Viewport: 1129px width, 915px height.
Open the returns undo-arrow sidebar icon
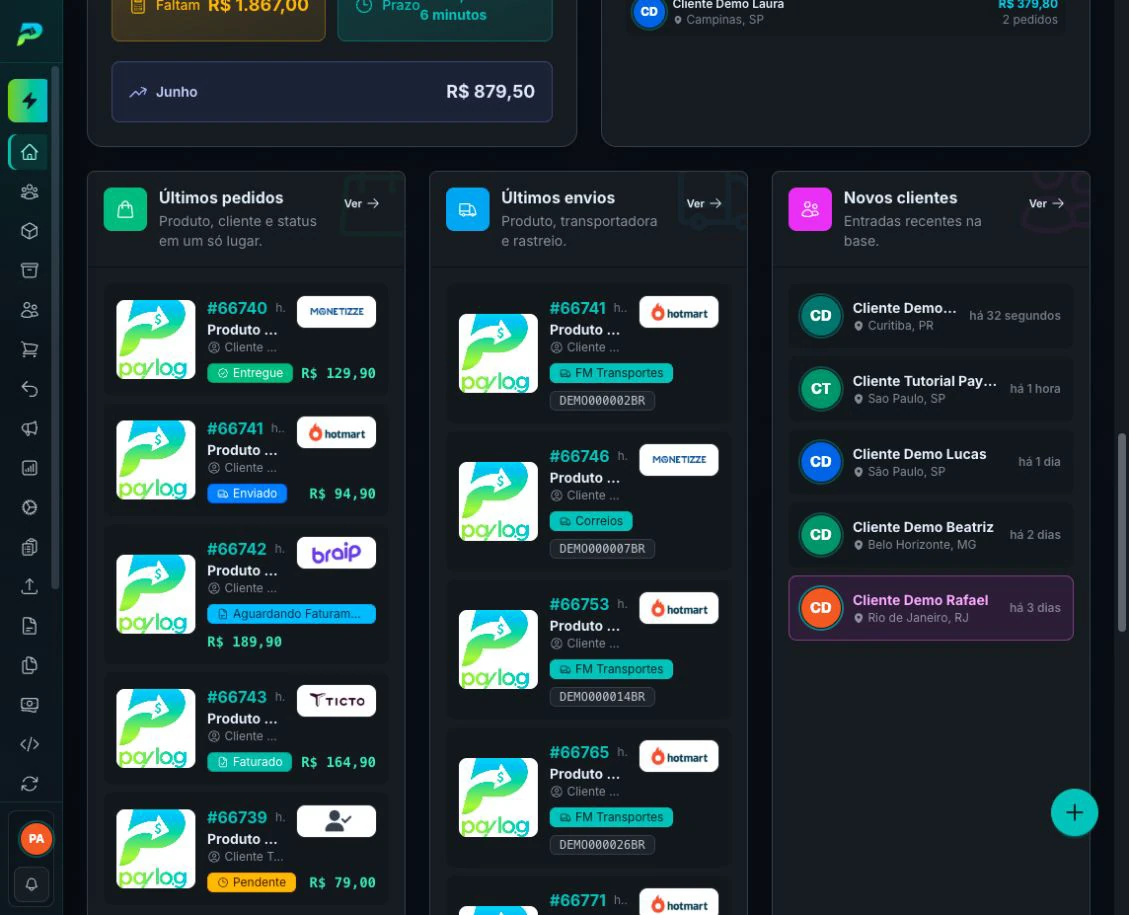[x=29, y=389]
